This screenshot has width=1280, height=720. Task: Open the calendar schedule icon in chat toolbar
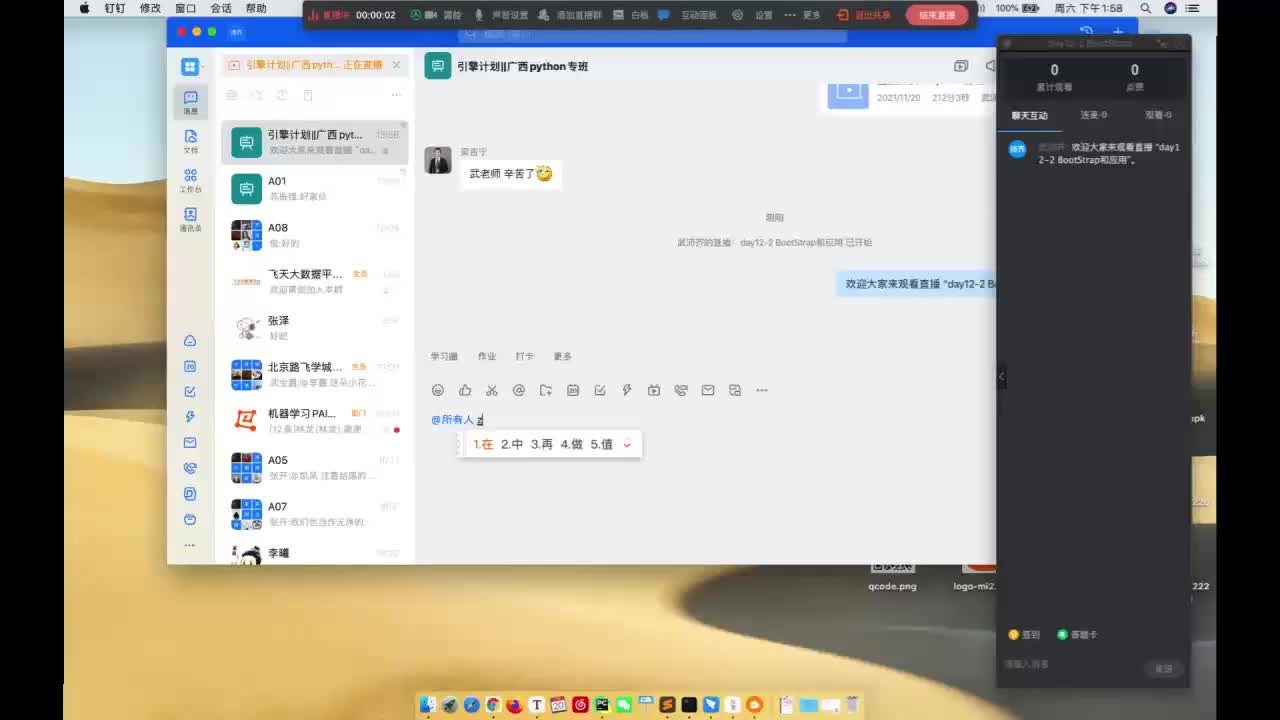point(573,390)
